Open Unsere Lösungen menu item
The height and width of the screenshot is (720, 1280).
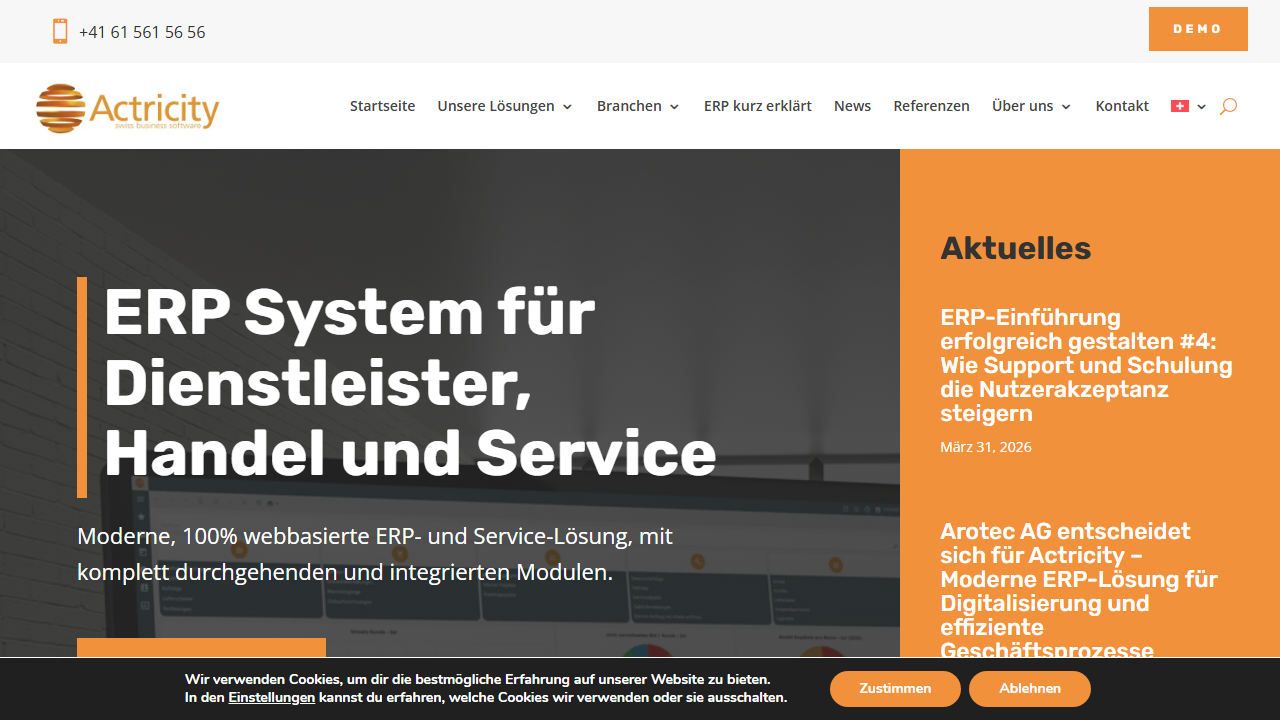point(496,106)
